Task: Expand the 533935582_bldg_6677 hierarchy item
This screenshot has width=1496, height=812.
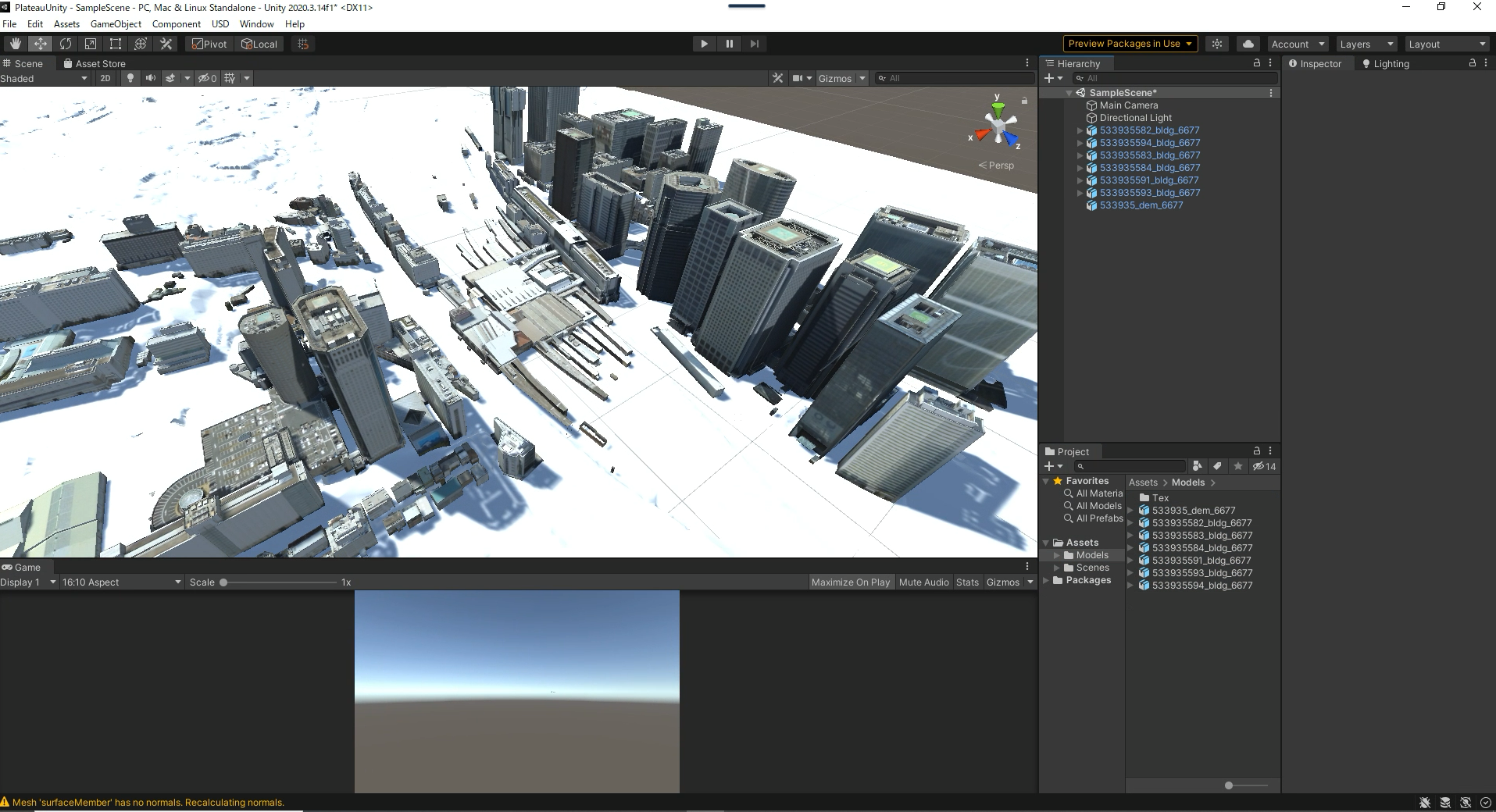Action: tap(1080, 130)
